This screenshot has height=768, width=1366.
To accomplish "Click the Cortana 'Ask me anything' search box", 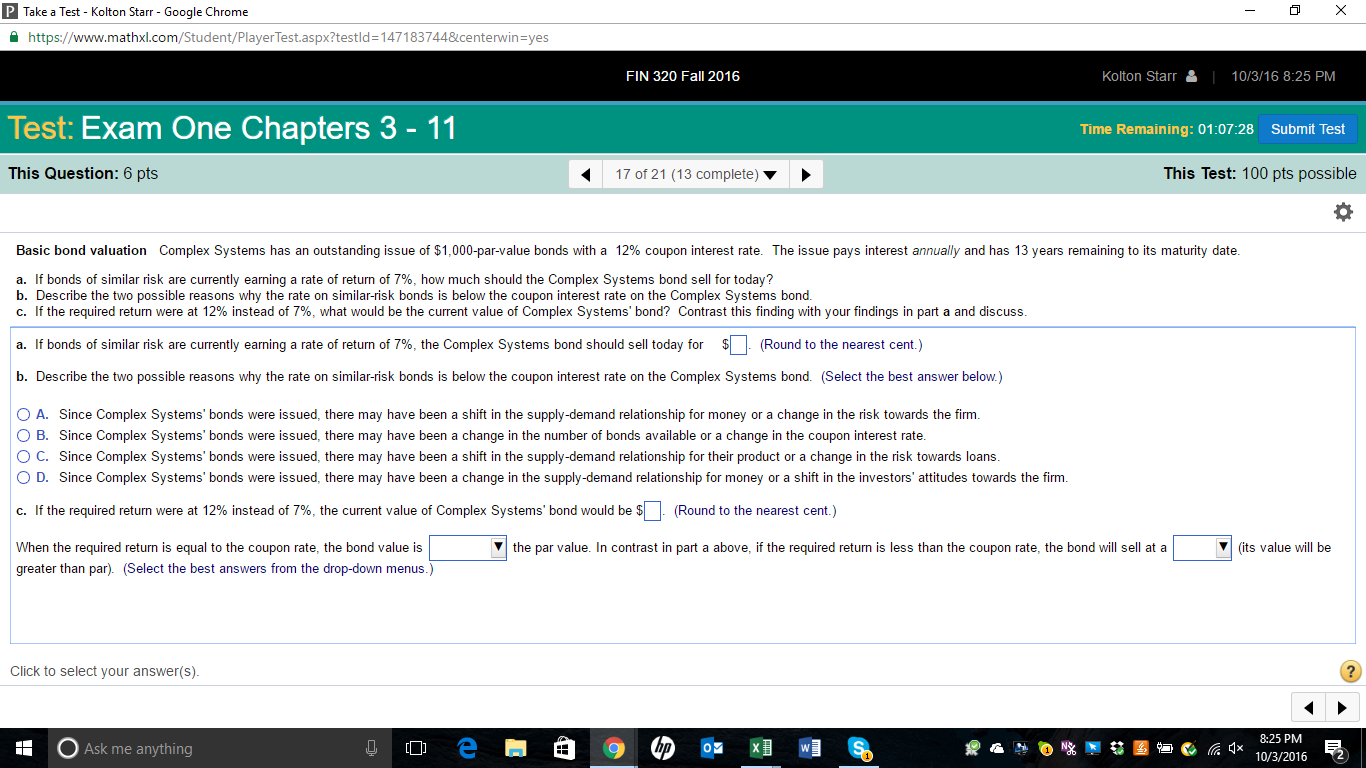I will 220,748.
